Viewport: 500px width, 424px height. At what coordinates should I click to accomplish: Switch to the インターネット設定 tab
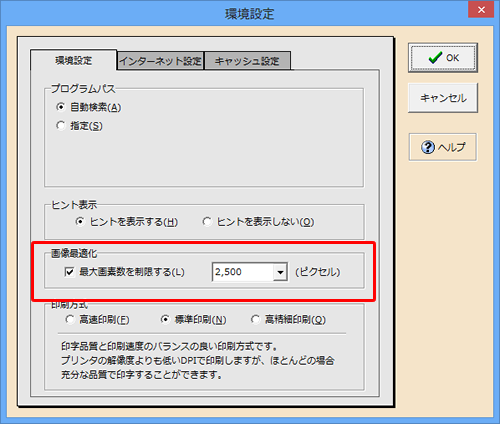[161, 61]
